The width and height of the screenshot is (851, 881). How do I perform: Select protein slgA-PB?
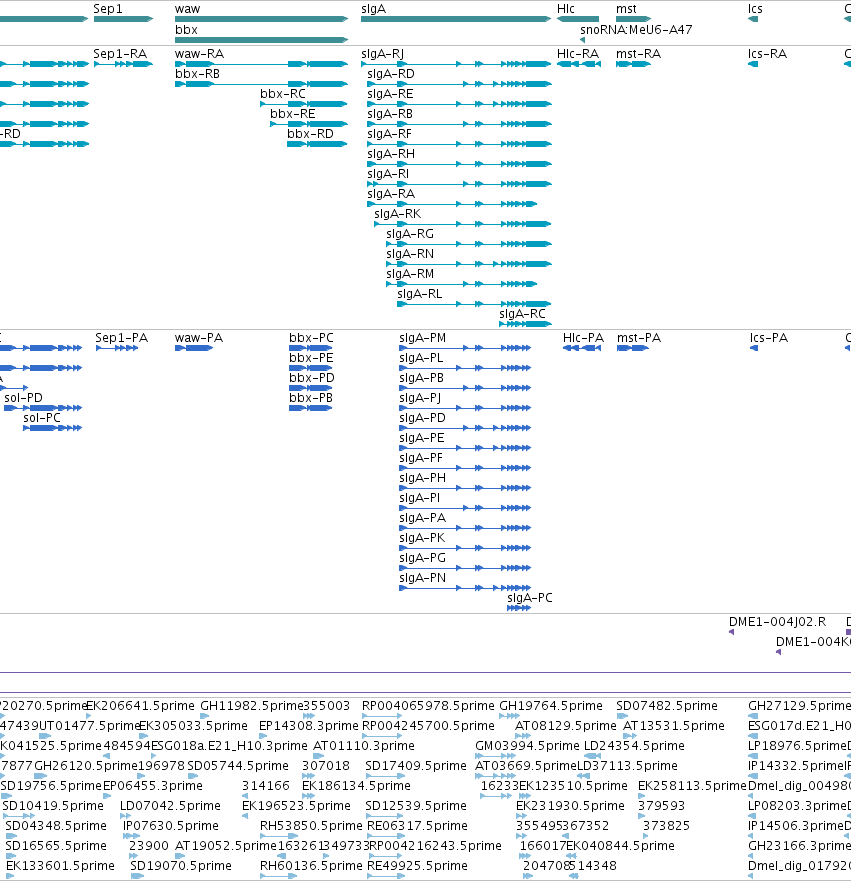point(465,388)
